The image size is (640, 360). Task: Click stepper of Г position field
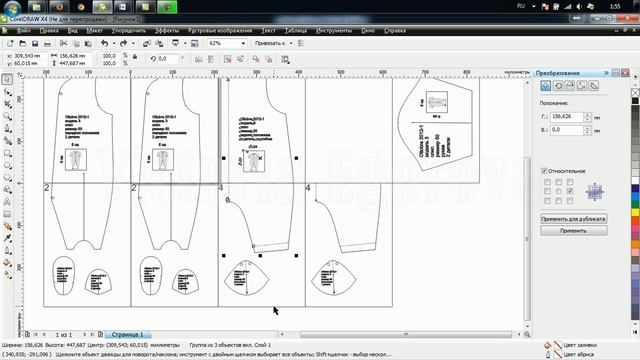[x=587, y=117]
